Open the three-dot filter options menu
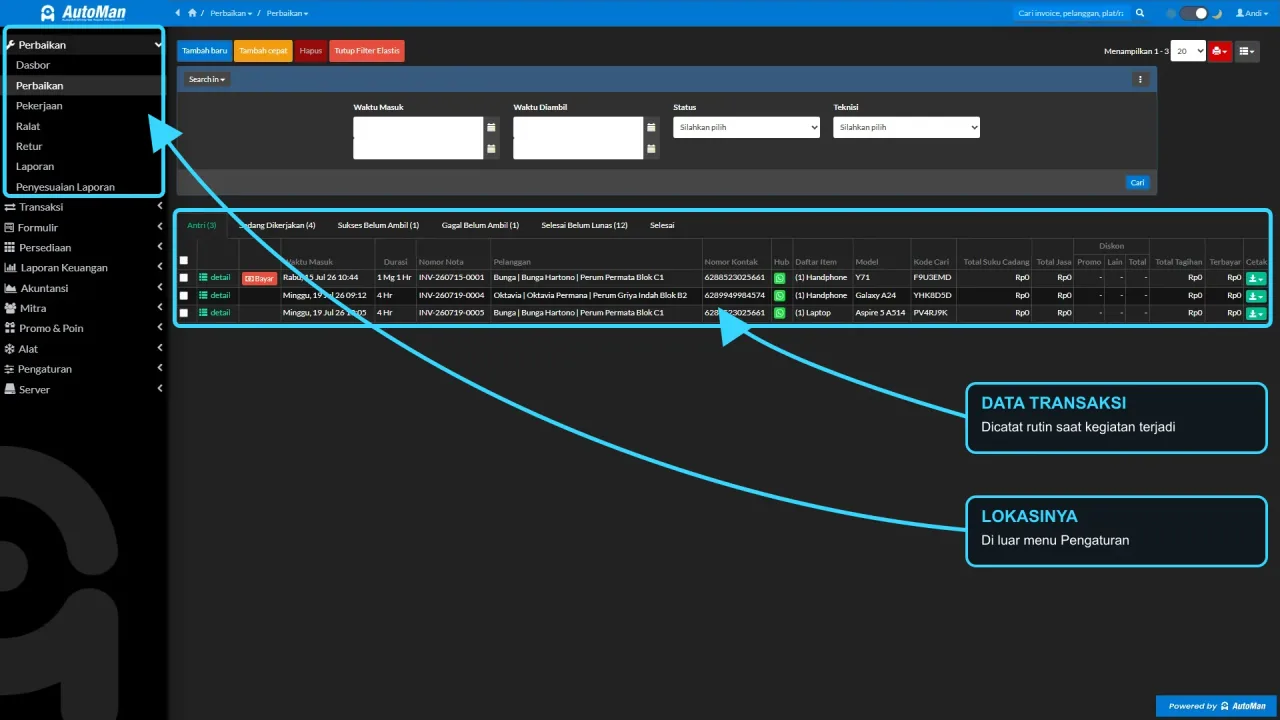Screen dimensions: 1280x720 1140,79
